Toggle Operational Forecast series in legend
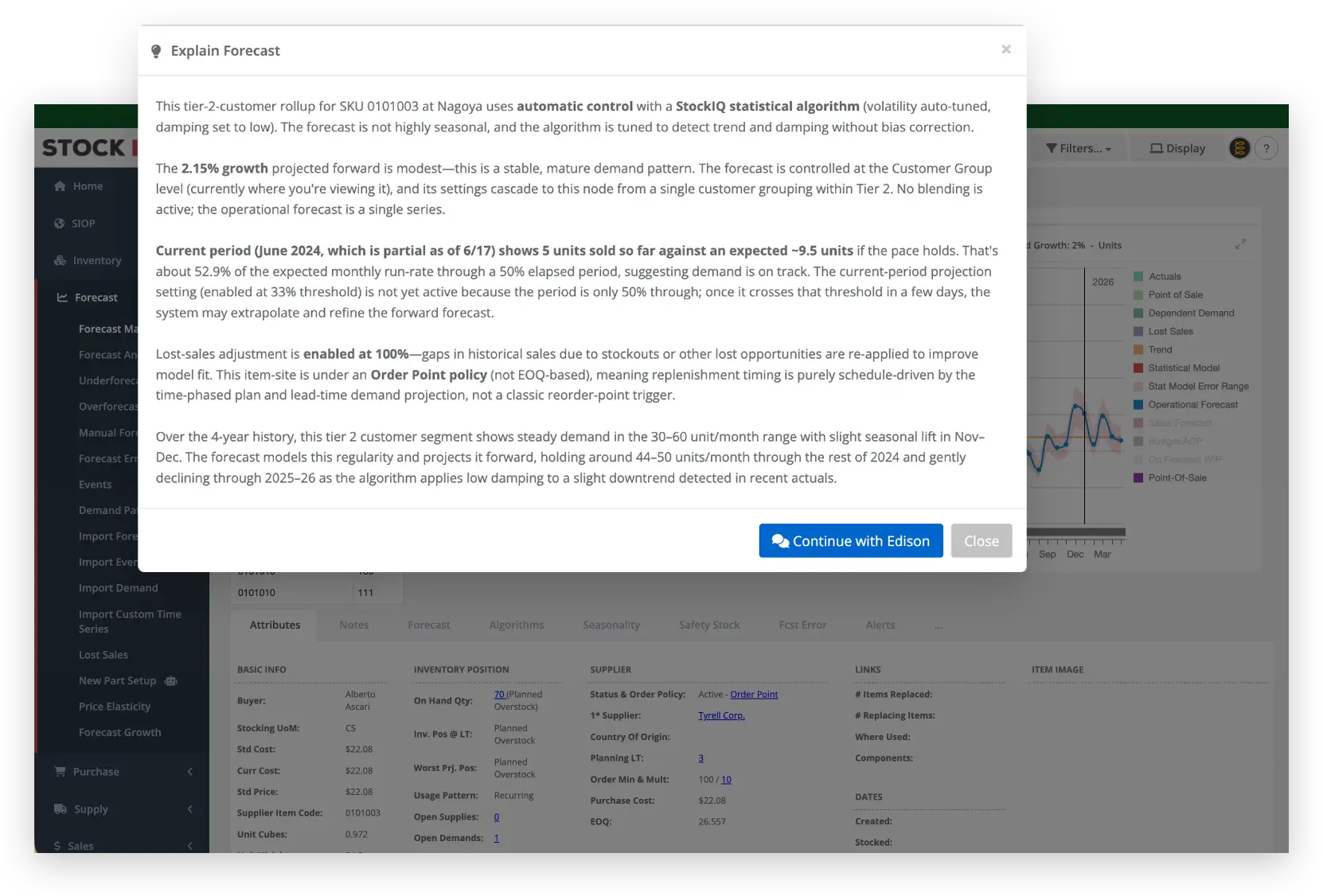Screen dimensions: 1323x896 click(x=1186, y=405)
